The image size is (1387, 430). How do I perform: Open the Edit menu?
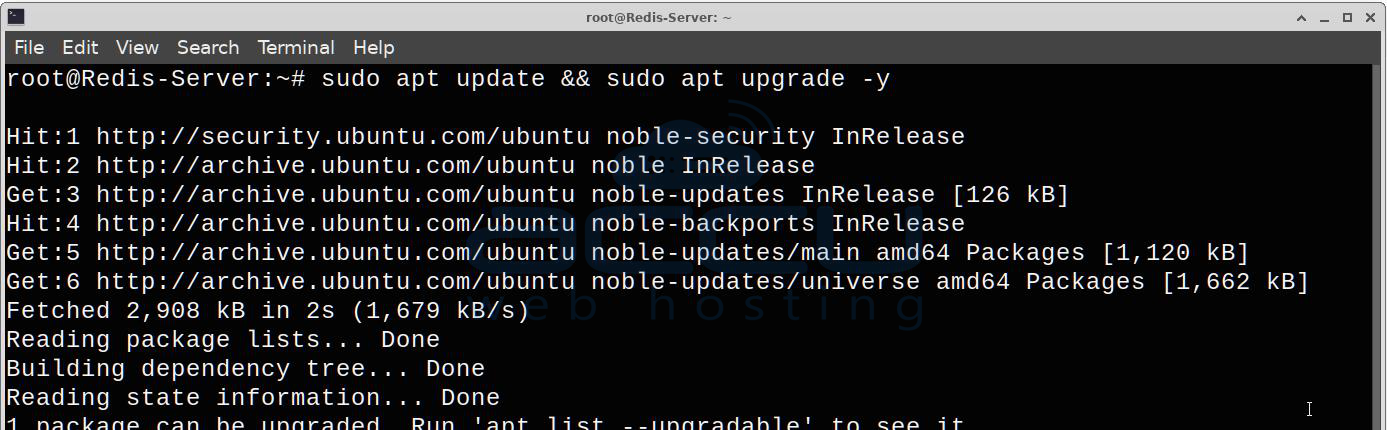[x=80, y=47]
